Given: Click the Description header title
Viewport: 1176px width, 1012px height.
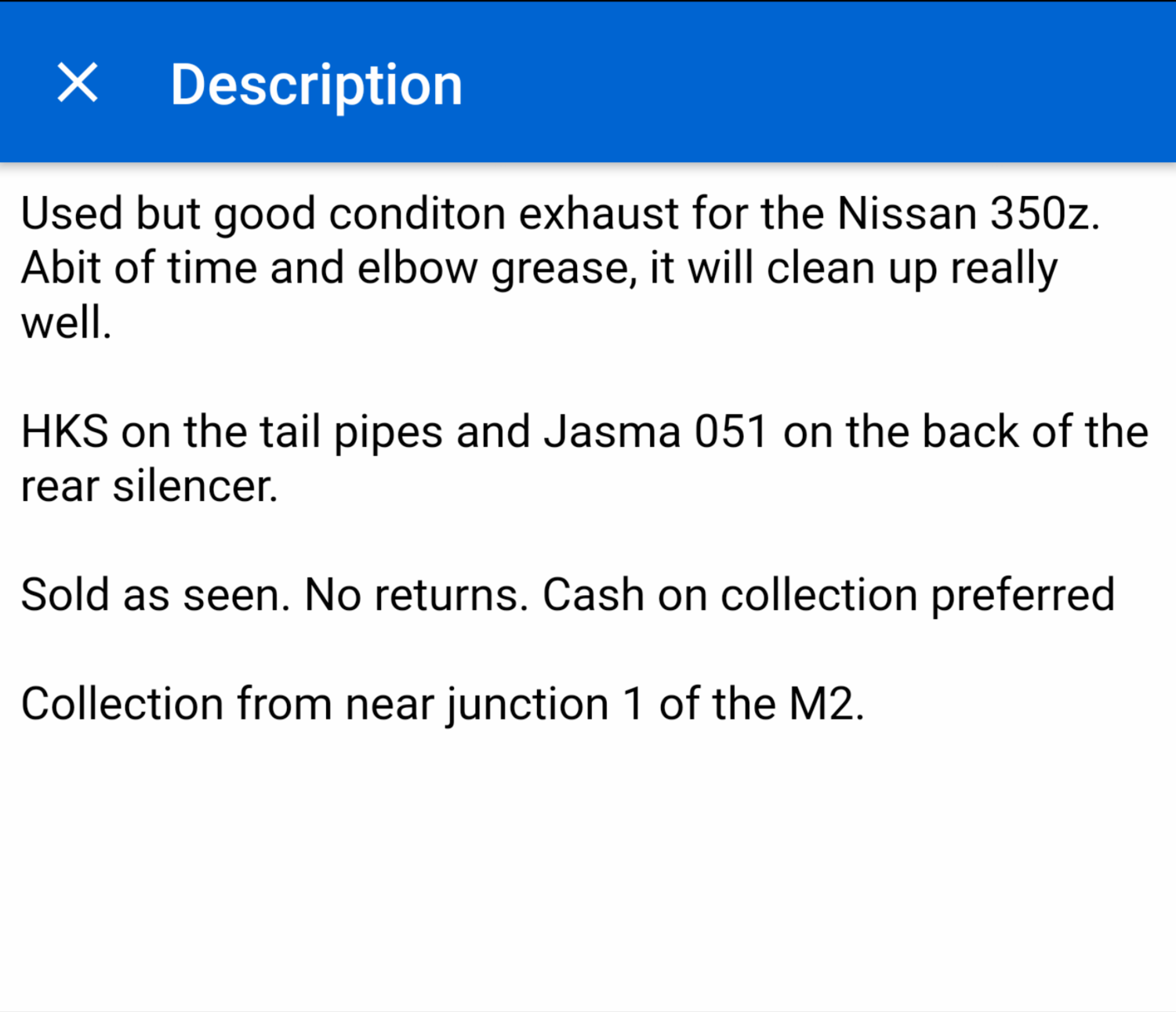Looking at the screenshot, I should pyautogui.click(x=316, y=85).
